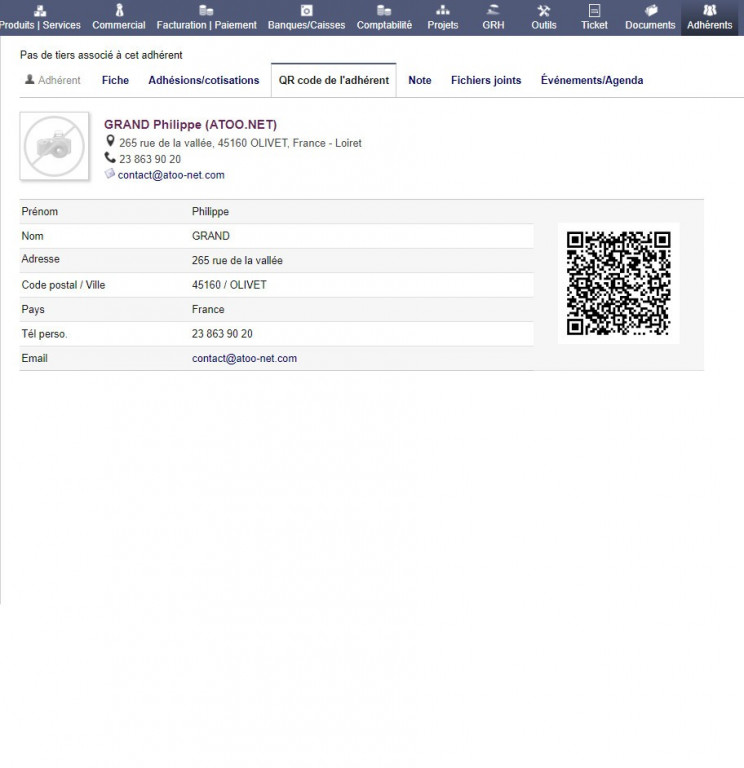Open the Projets module icon

click(x=443, y=10)
